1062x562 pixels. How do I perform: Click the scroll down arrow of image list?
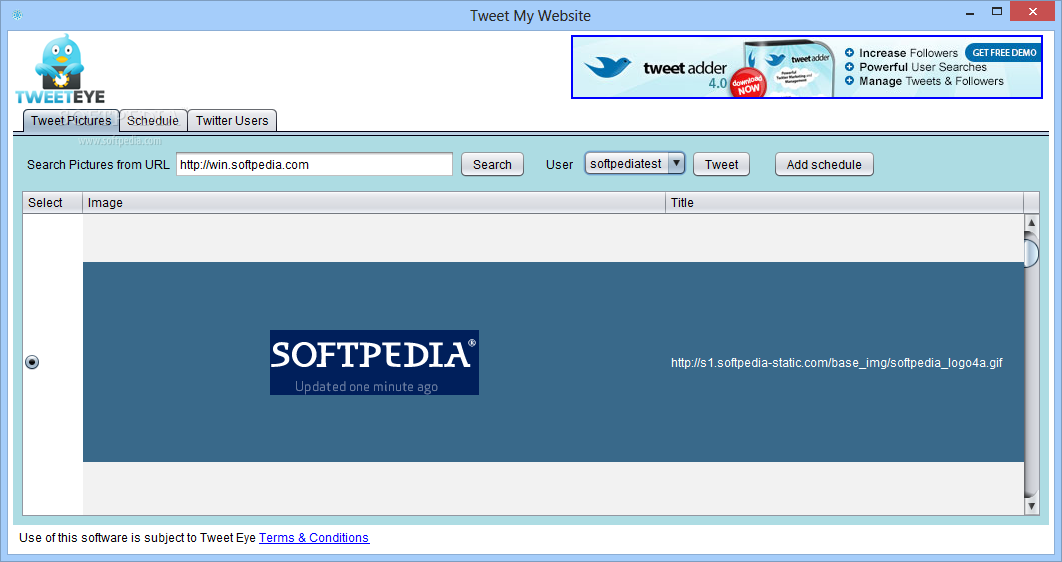pos(1032,505)
